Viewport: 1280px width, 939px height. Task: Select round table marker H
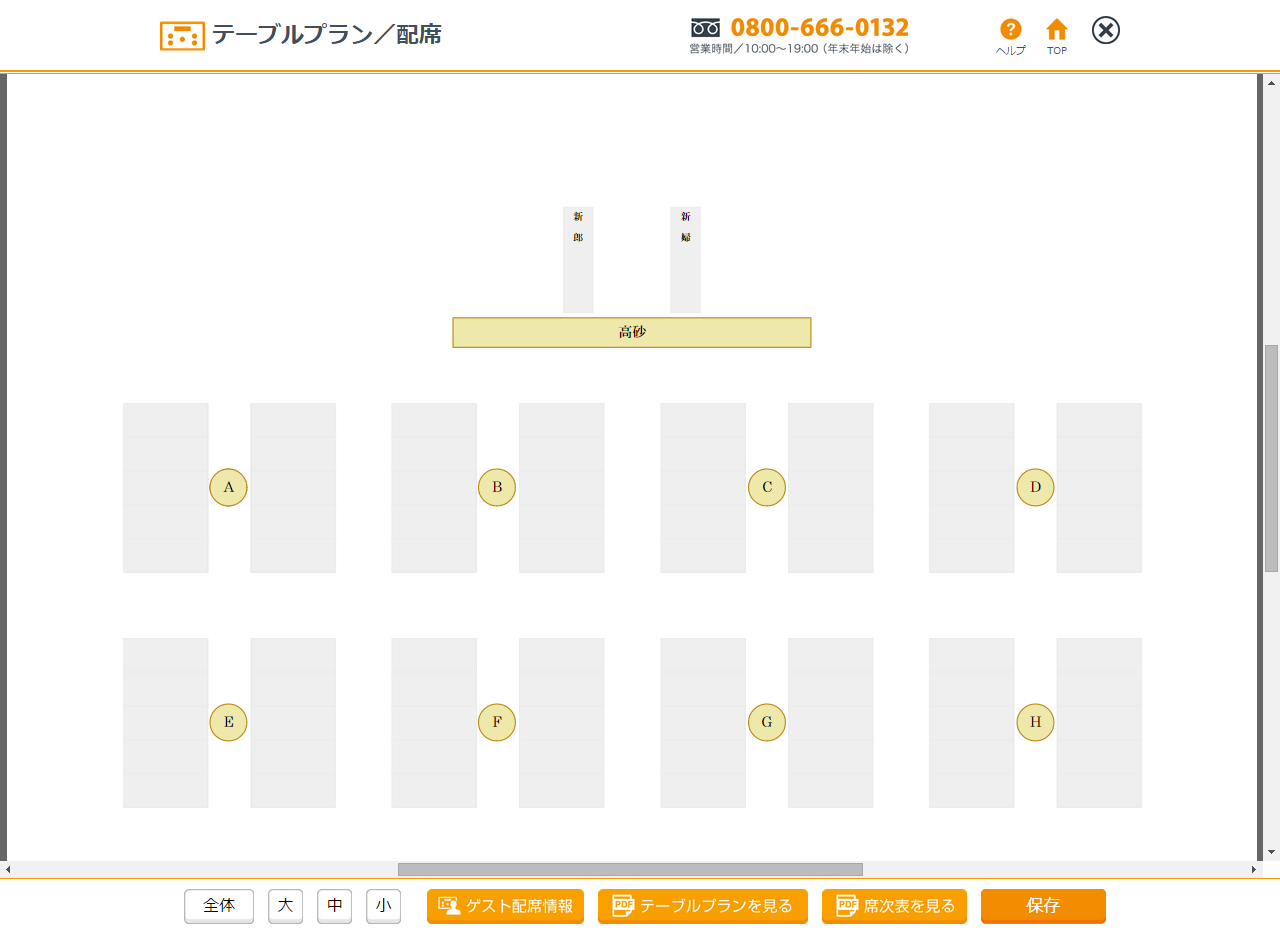1035,722
